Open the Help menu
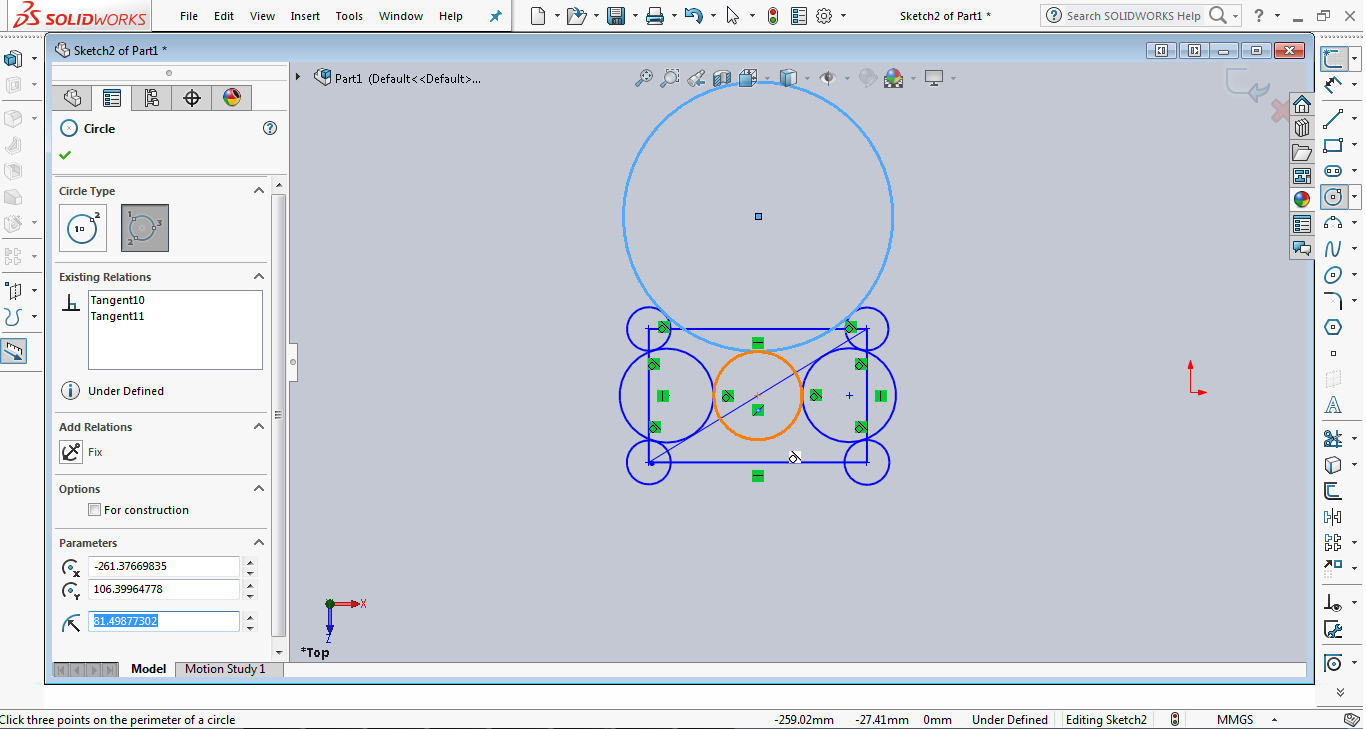Image resolution: width=1366 pixels, height=729 pixels. [x=451, y=16]
